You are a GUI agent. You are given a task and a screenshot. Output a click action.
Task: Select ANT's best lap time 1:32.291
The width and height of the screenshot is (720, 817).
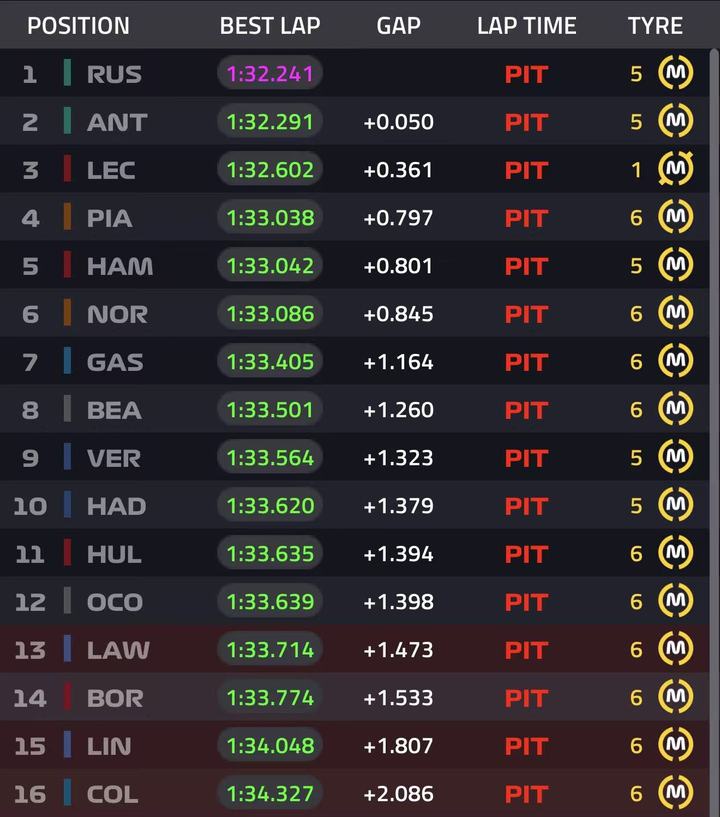click(x=270, y=122)
